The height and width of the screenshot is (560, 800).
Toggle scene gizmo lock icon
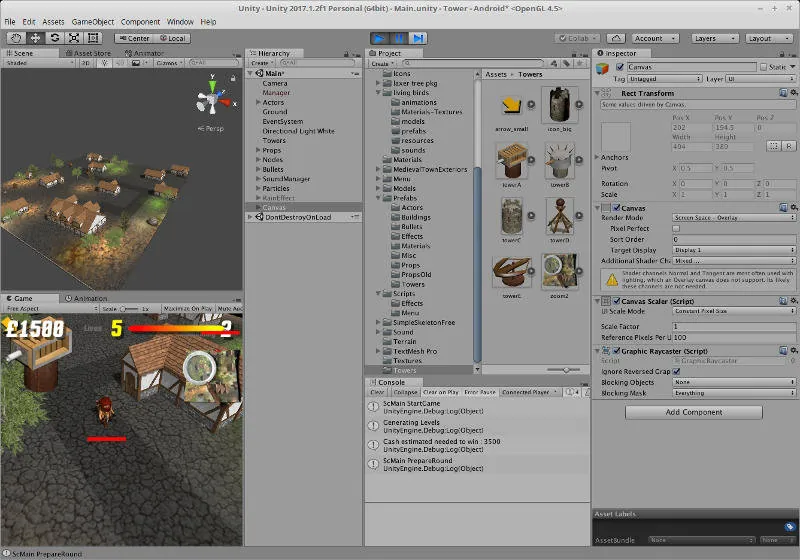(233, 79)
